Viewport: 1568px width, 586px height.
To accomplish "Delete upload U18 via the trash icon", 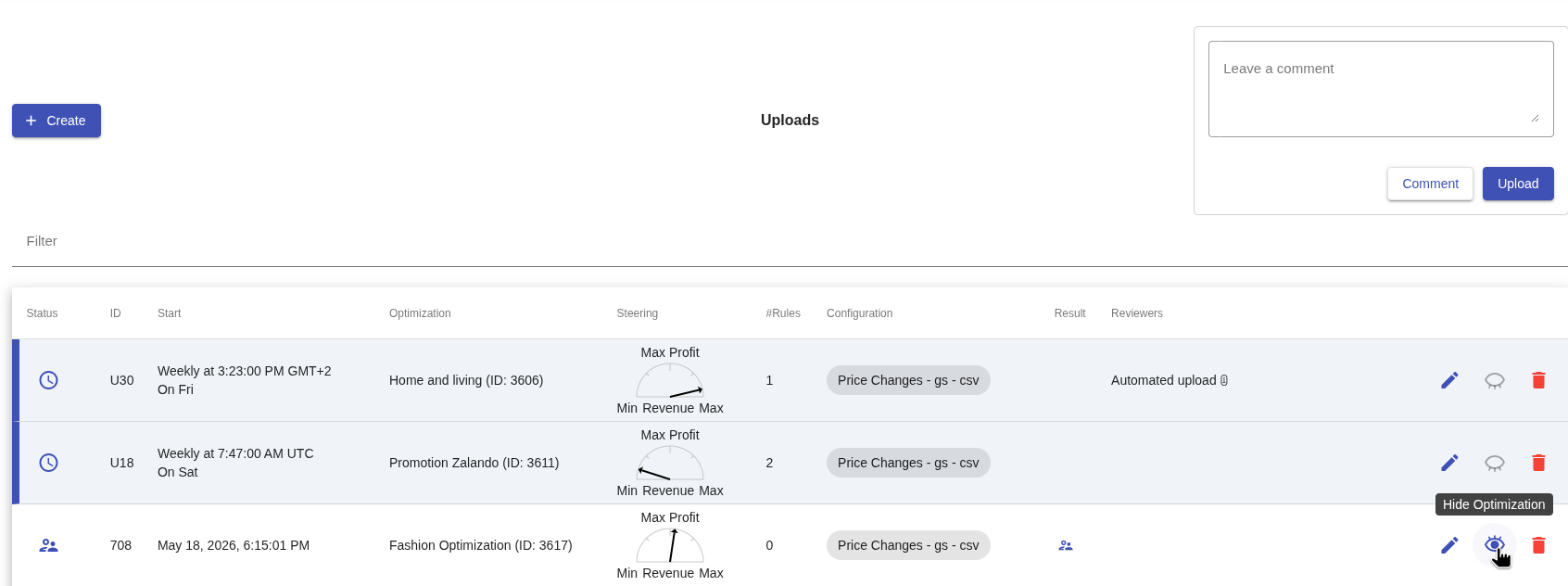I will (1538, 463).
